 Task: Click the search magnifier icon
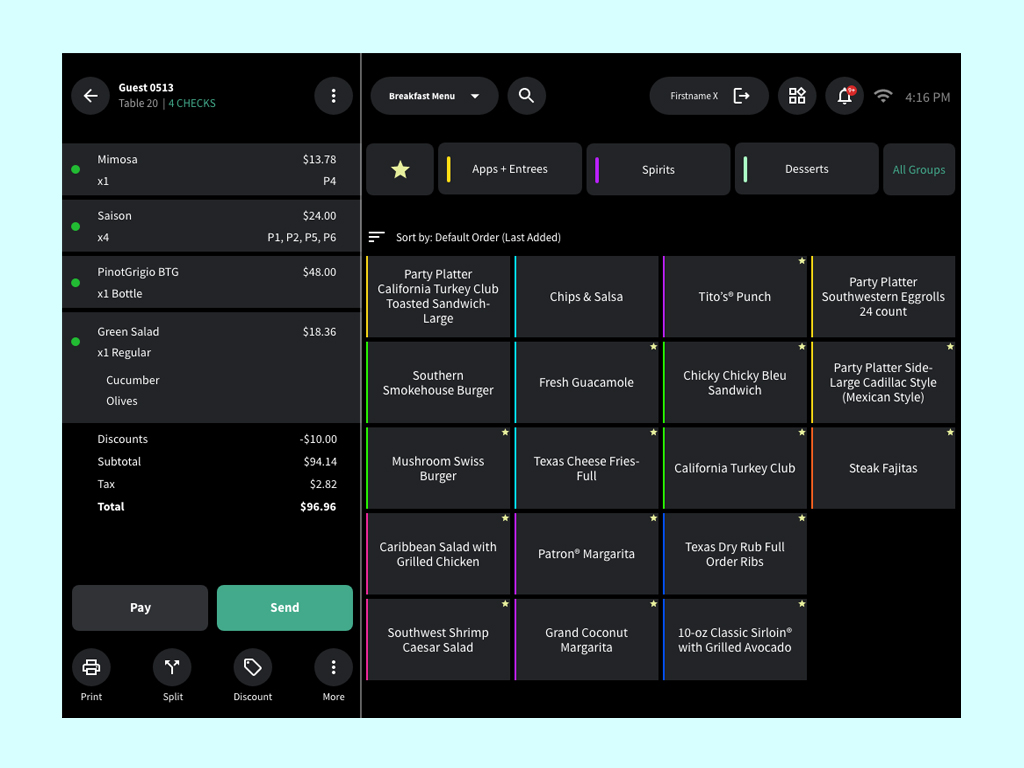pyautogui.click(x=526, y=96)
